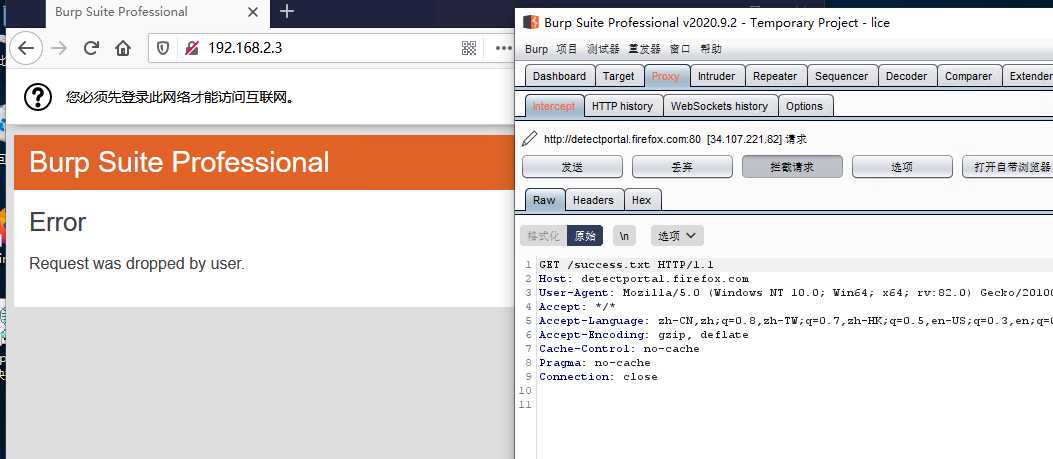
Task: Open the 测试器 menu in Burp
Action: coord(603,49)
